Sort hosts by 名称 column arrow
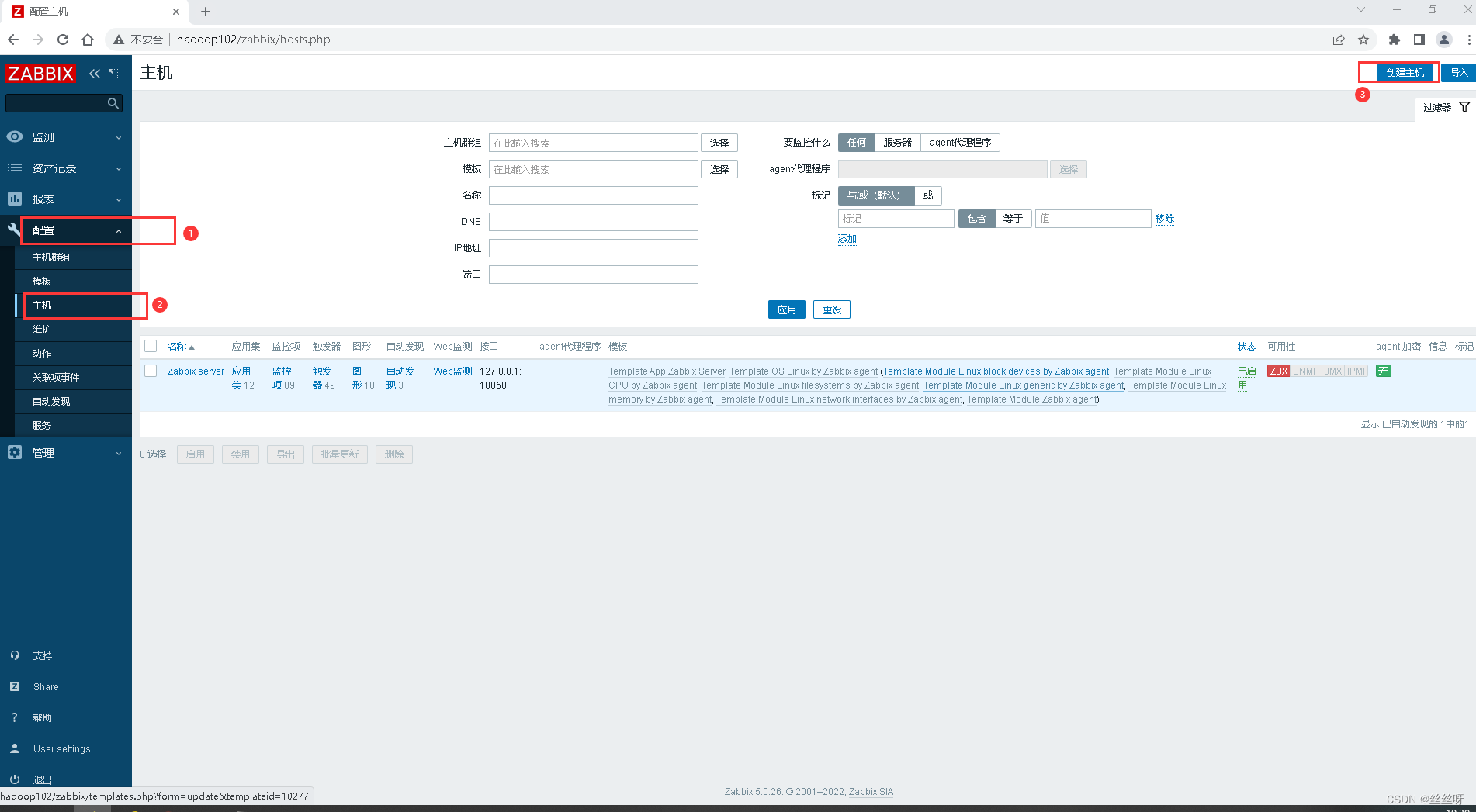1476x812 pixels. [x=192, y=347]
